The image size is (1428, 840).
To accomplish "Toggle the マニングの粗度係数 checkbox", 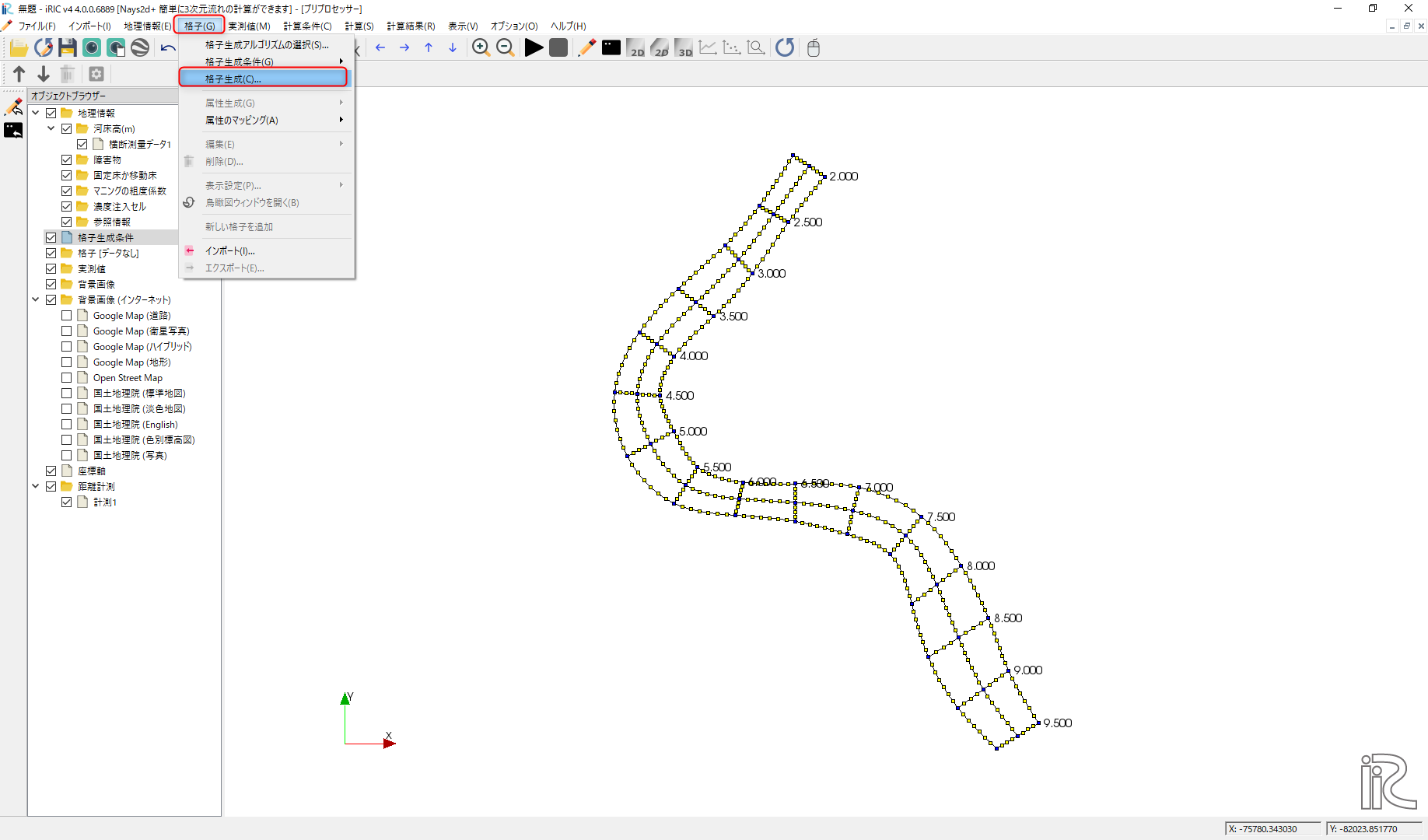I will (67, 191).
